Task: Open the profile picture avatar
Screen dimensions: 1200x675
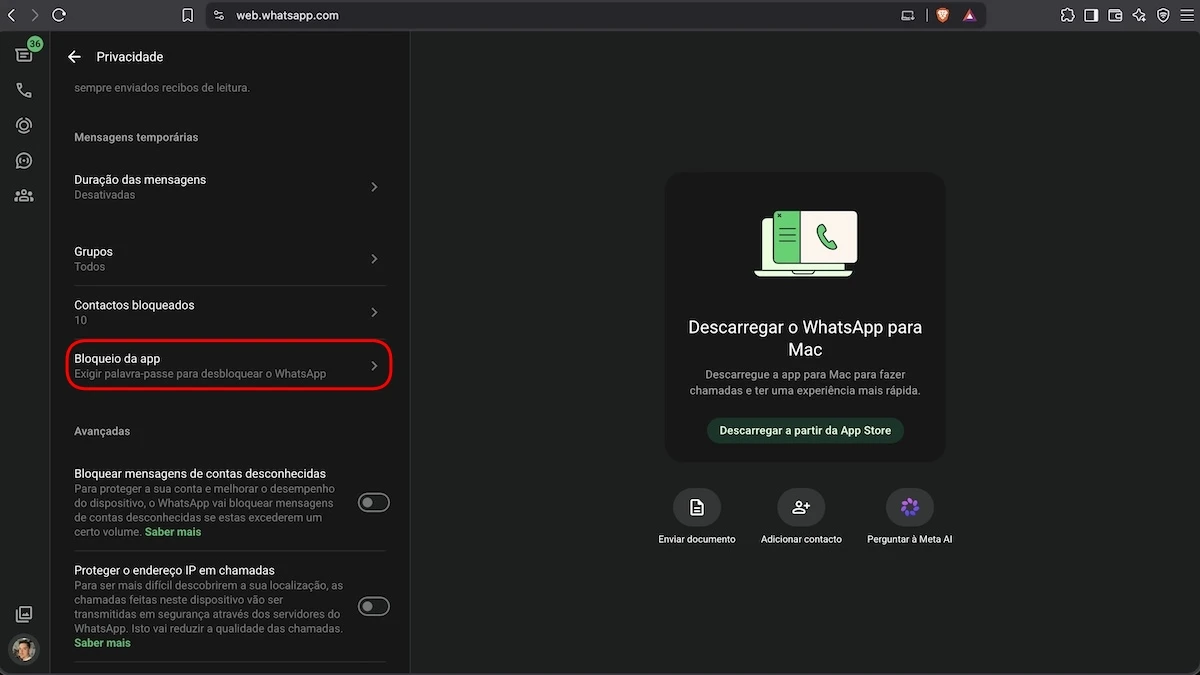Action: (24, 650)
